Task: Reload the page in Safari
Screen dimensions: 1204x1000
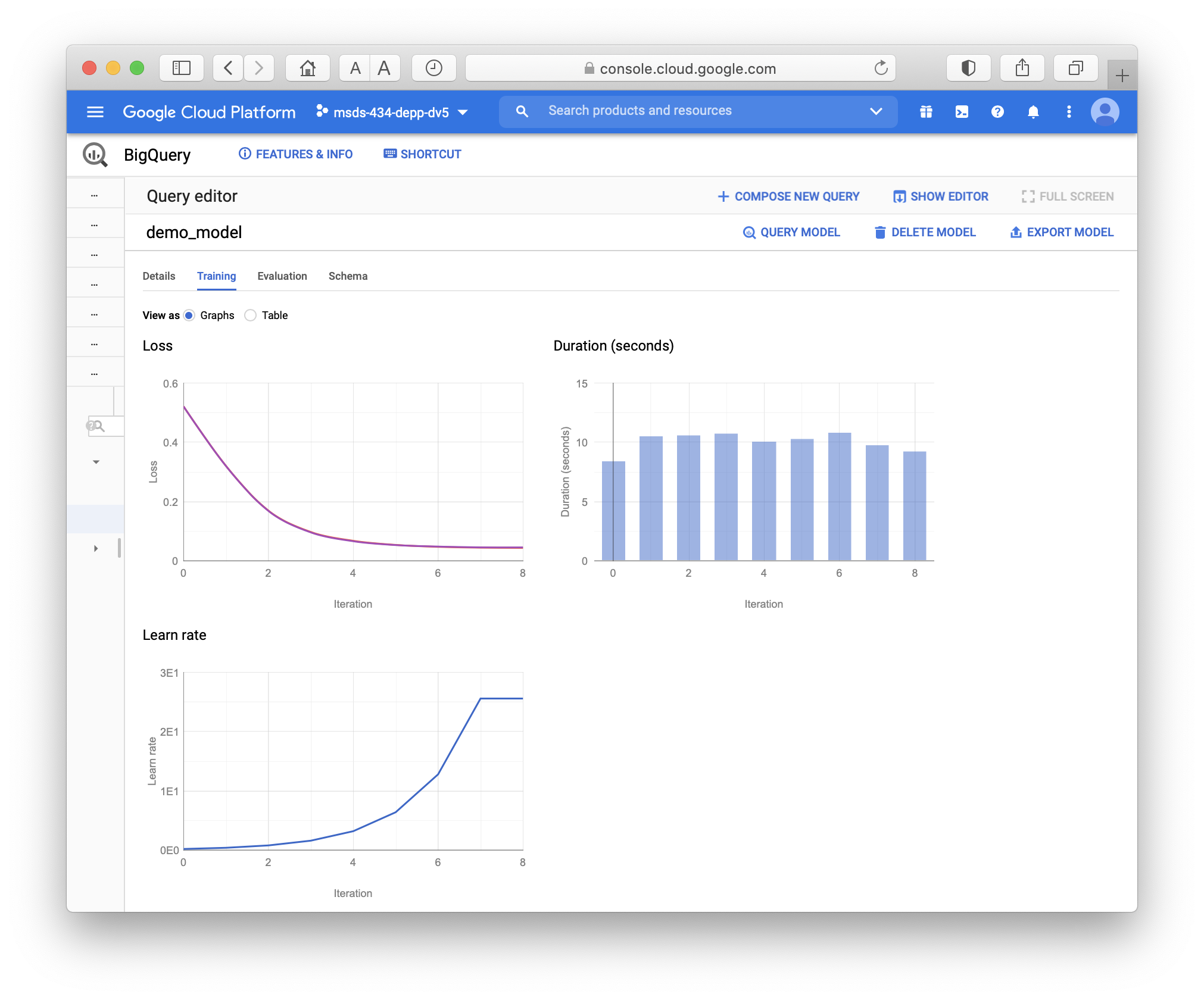Action: tap(881, 68)
